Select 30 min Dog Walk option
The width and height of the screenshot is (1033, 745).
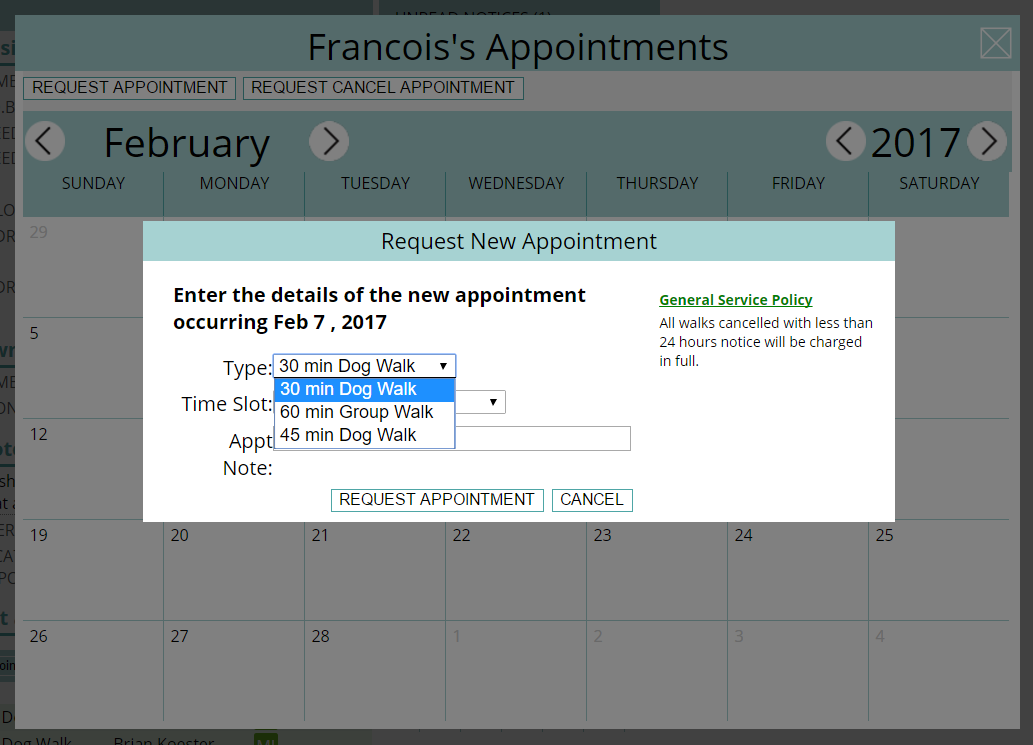tap(364, 389)
